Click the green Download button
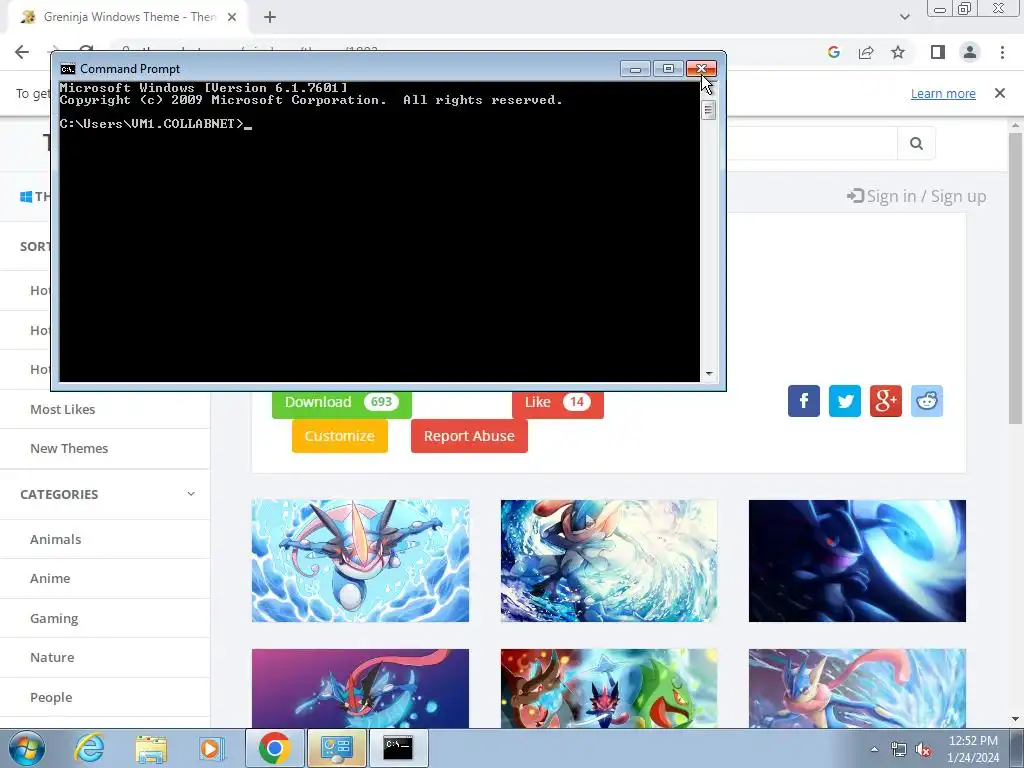 (342, 402)
